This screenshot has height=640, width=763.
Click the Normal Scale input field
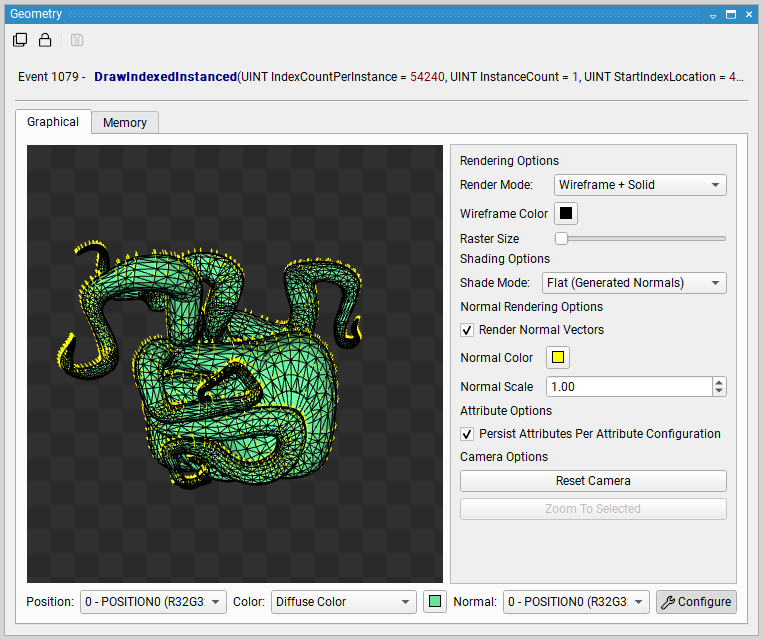[628, 387]
